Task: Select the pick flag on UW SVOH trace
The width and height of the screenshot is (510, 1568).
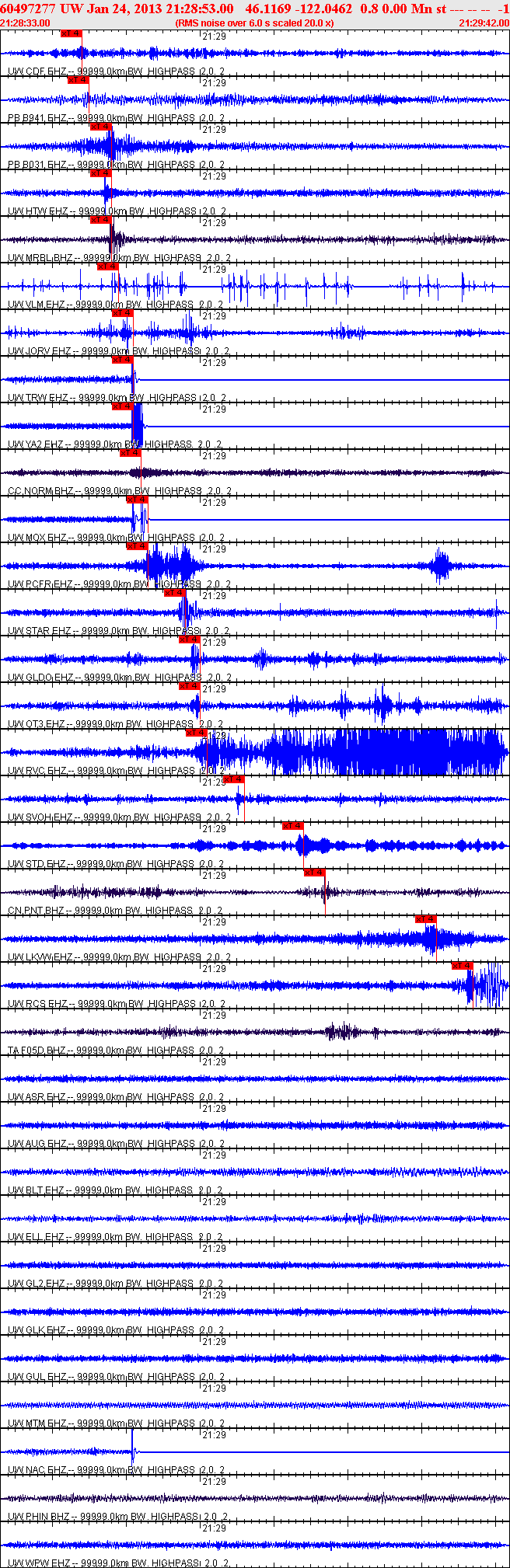Action: (233, 779)
